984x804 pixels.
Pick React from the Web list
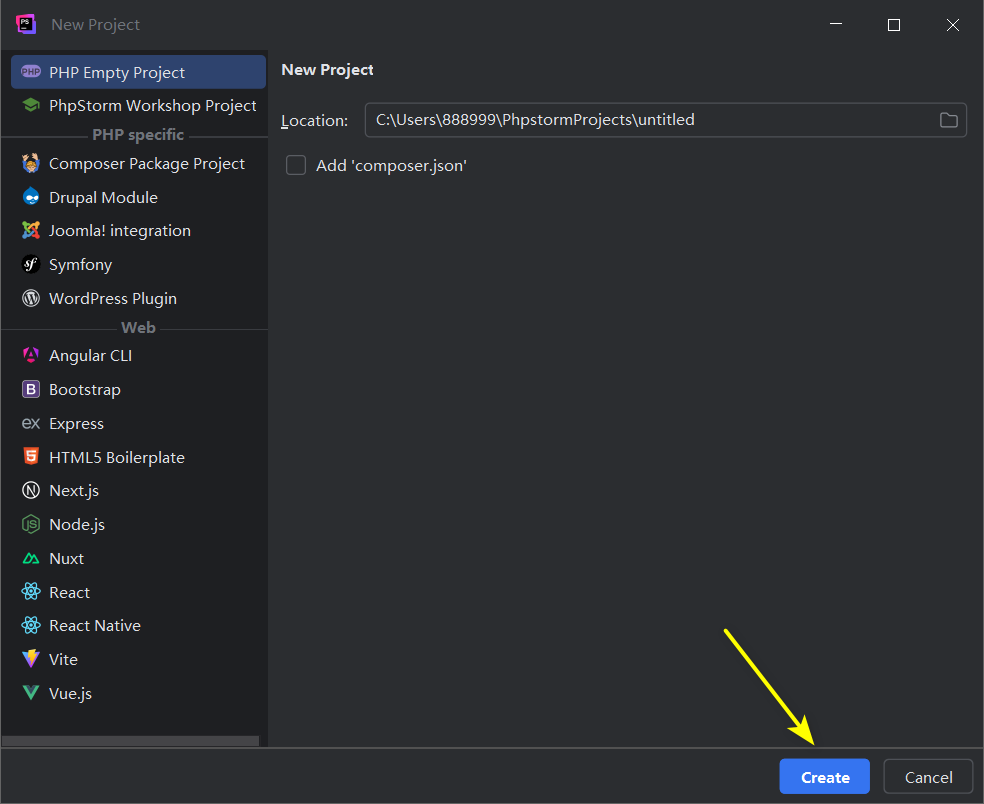[138, 592]
